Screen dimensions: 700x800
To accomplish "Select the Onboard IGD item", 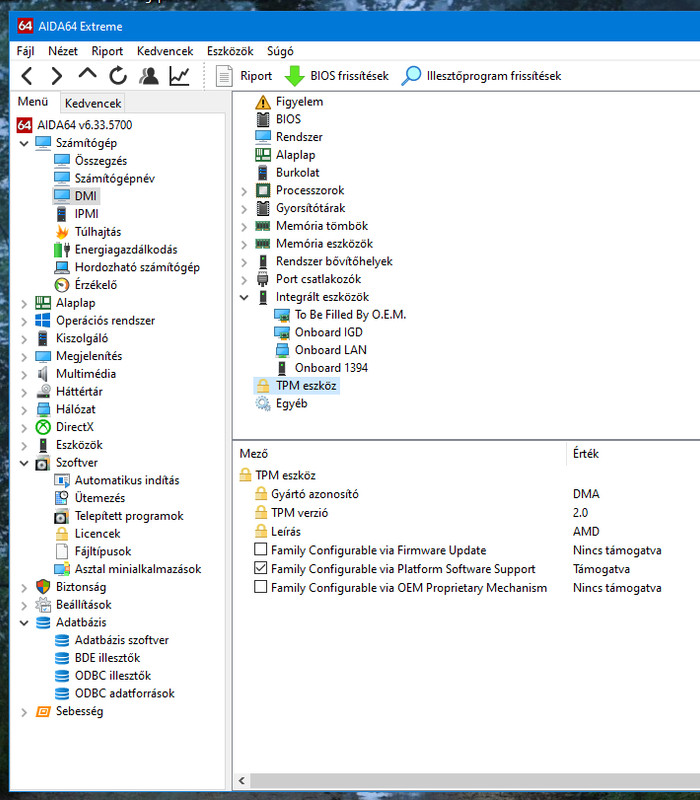I will [329, 332].
